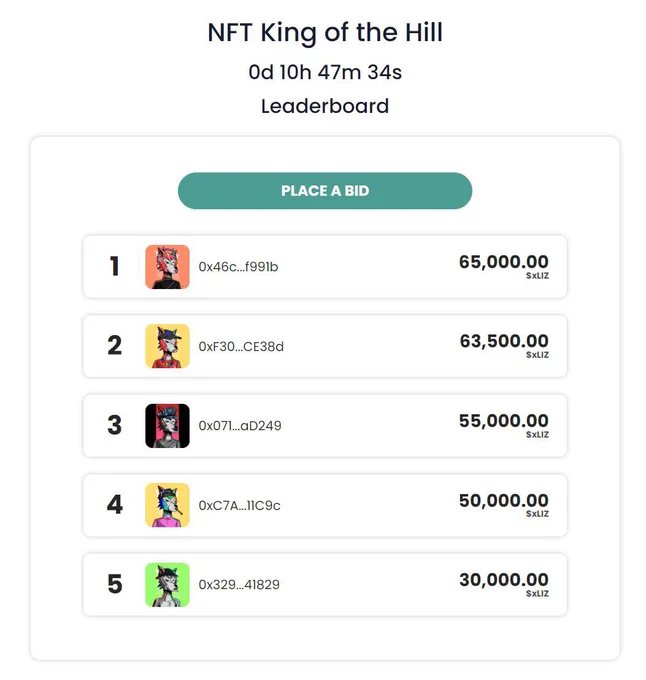The height and width of the screenshot is (680, 646).
Task: Click the countdown timer 0d 10h 47m
Action: coord(325,72)
